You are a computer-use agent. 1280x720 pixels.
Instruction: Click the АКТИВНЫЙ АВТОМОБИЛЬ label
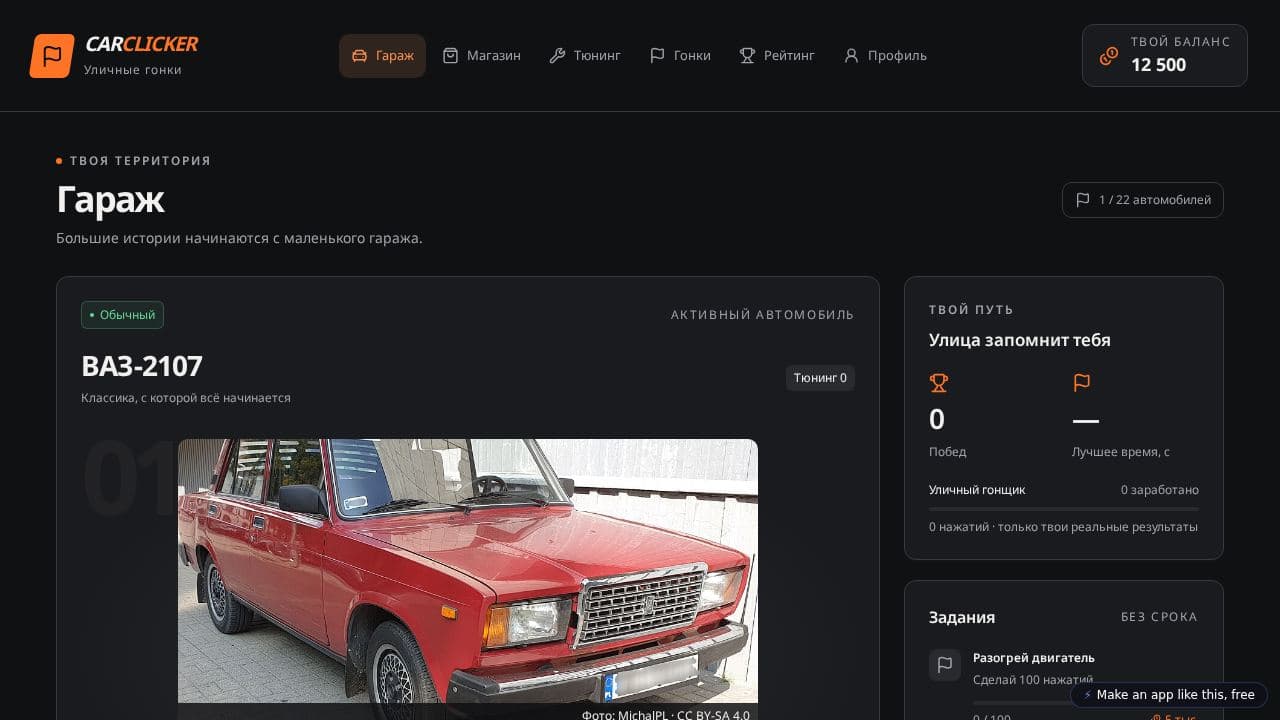[763, 315]
